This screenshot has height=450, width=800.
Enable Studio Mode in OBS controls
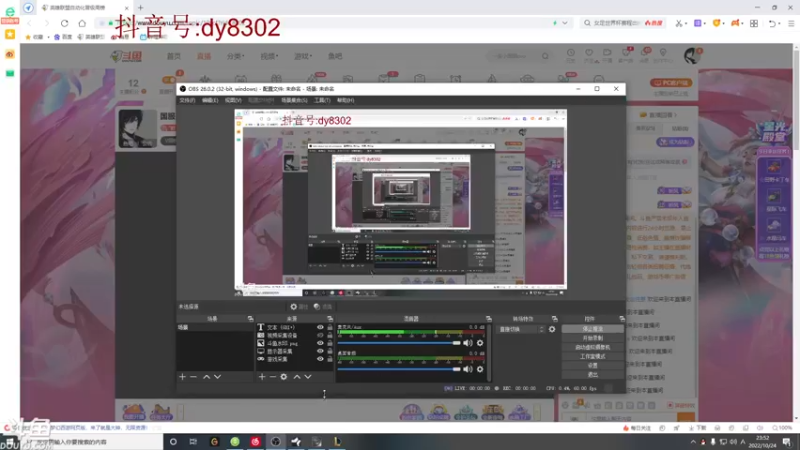[x=592, y=357]
